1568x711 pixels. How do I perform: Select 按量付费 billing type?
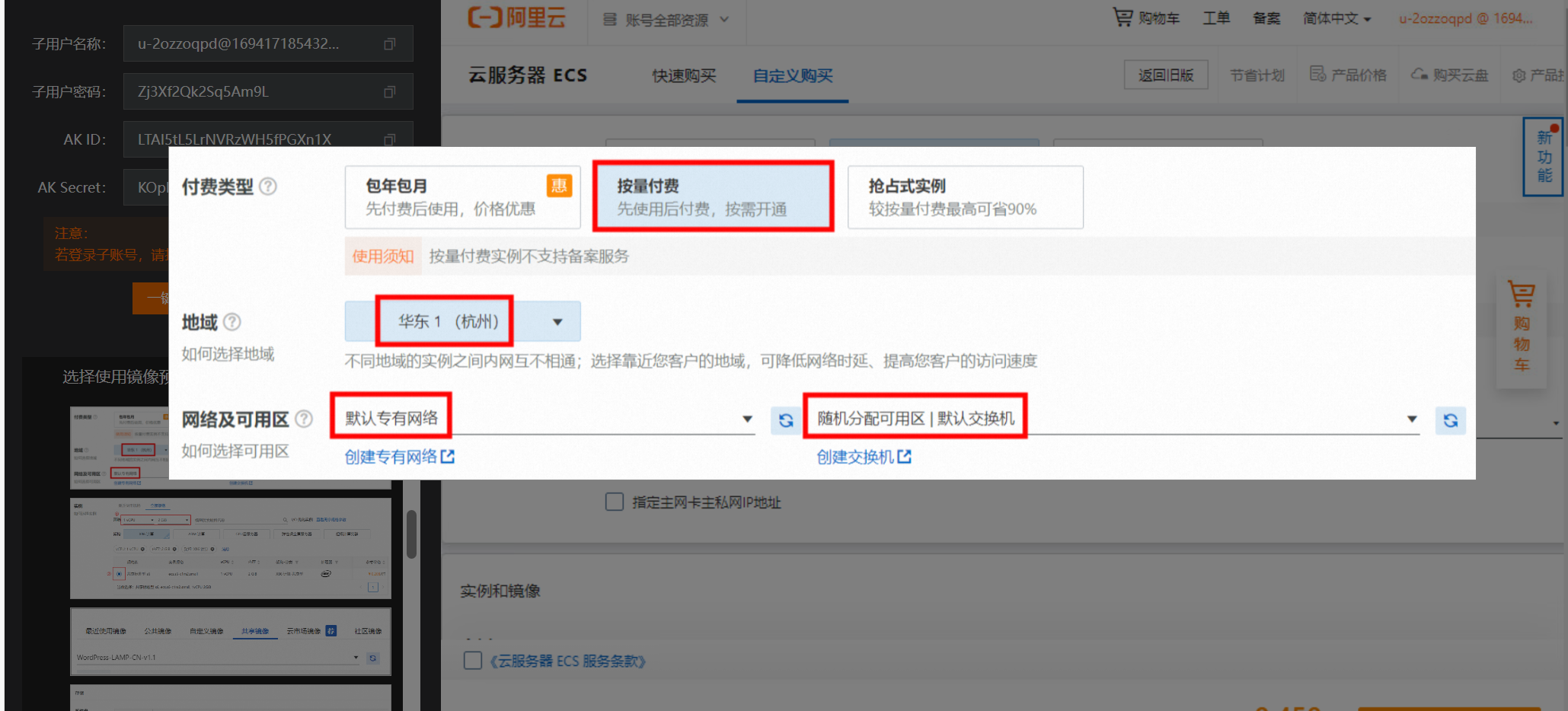tap(713, 197)
